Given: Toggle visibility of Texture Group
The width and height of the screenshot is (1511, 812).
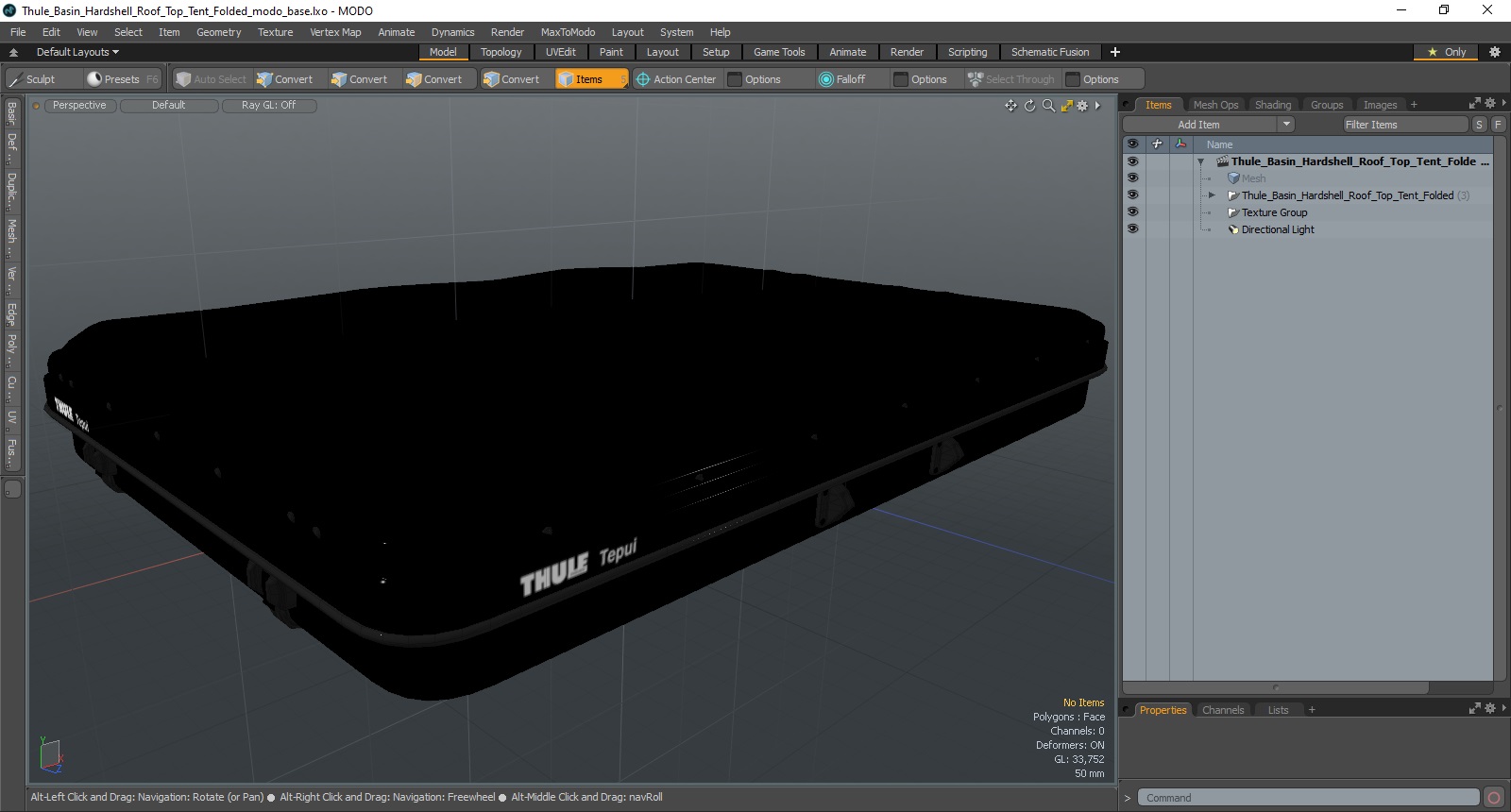Looking at the screenshot, I should coord(1132,212).
